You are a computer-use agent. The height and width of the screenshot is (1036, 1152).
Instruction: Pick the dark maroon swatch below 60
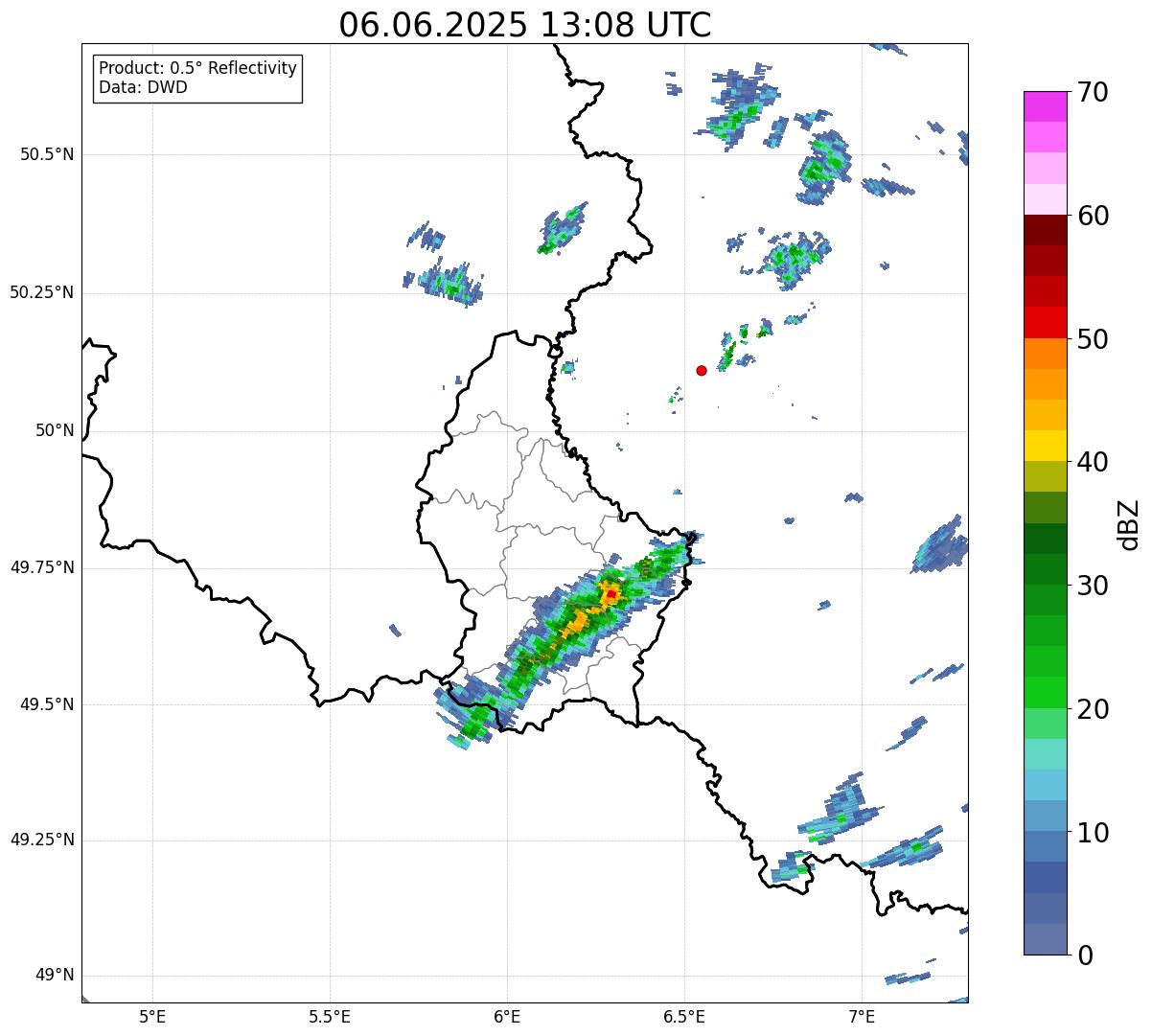tap(1045, 230)
